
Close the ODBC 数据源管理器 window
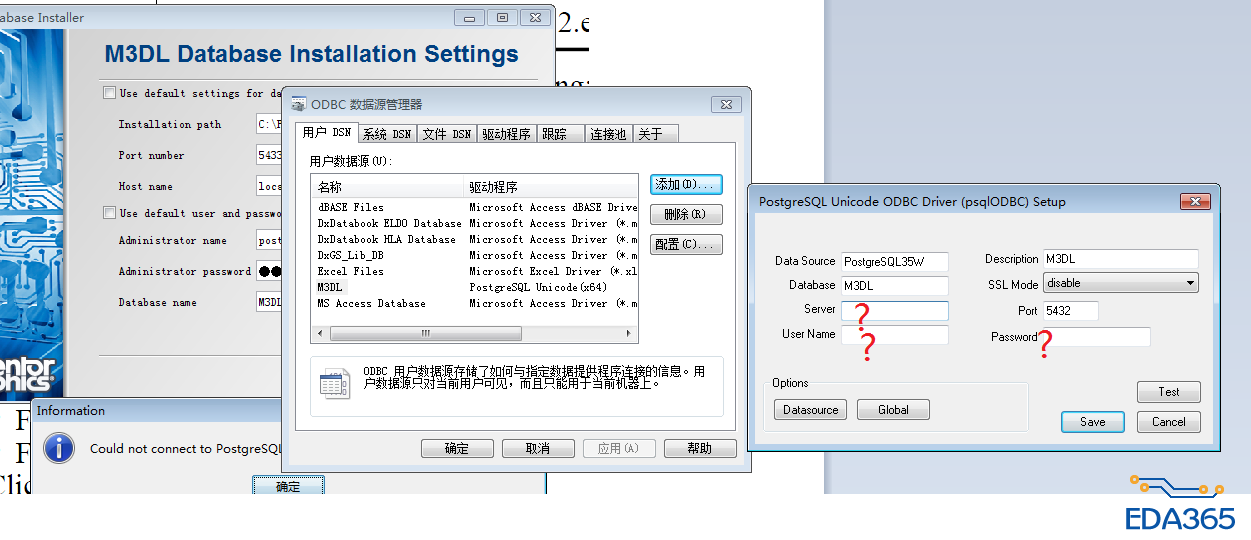point(726,104)
